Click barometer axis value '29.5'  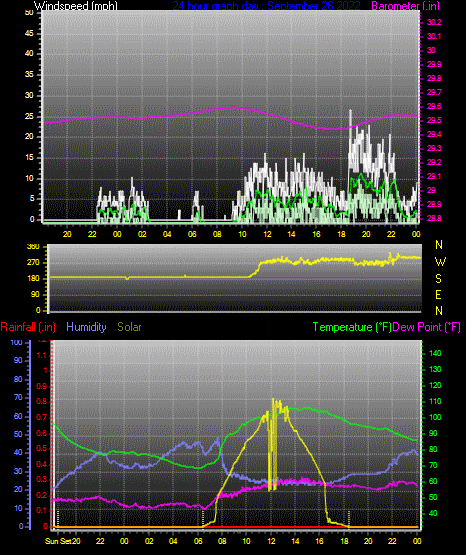[x=434, y=120]
